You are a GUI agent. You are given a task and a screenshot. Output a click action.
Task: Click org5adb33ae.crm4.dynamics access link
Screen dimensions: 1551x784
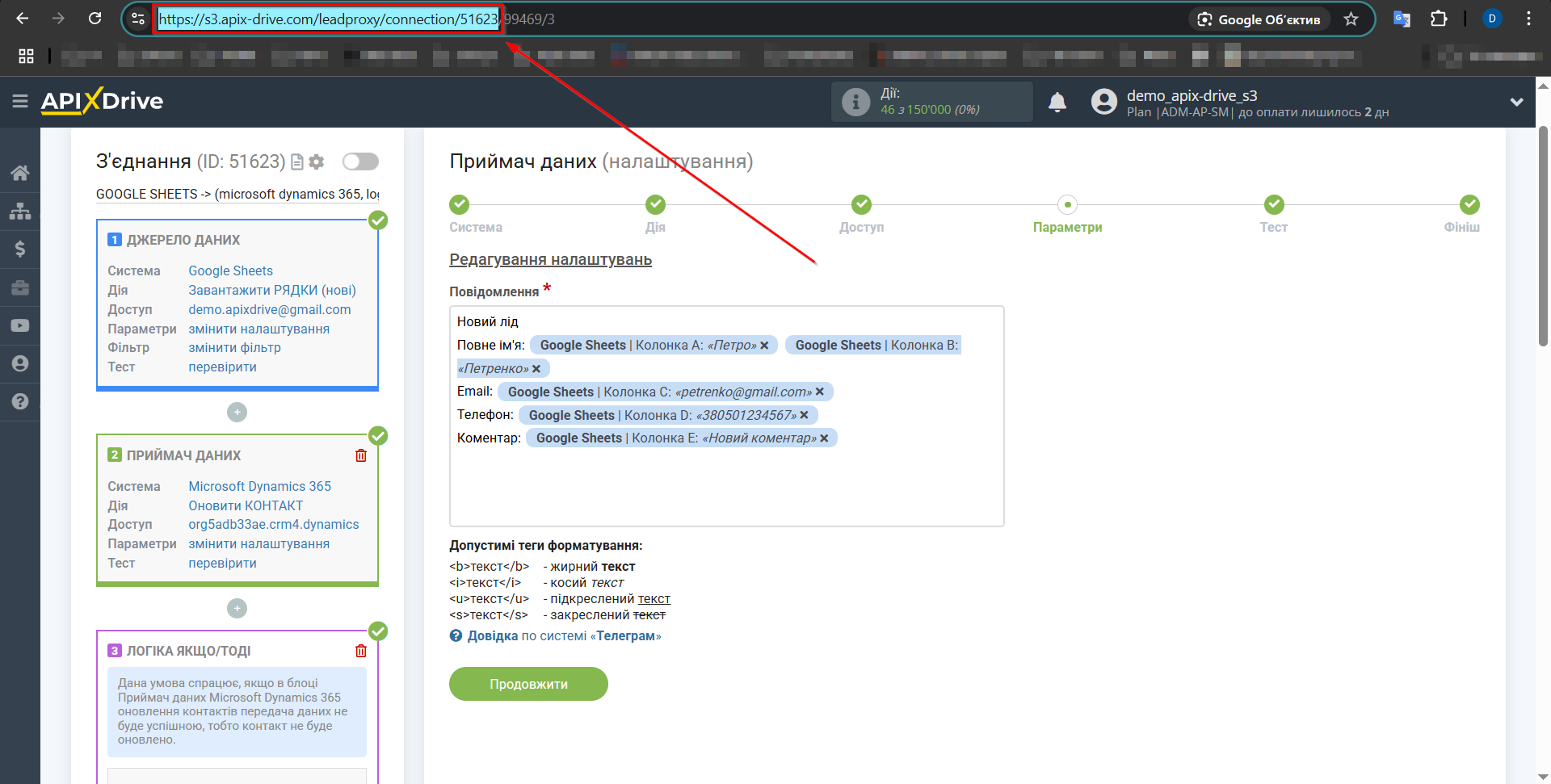click(x=273, y=524)
